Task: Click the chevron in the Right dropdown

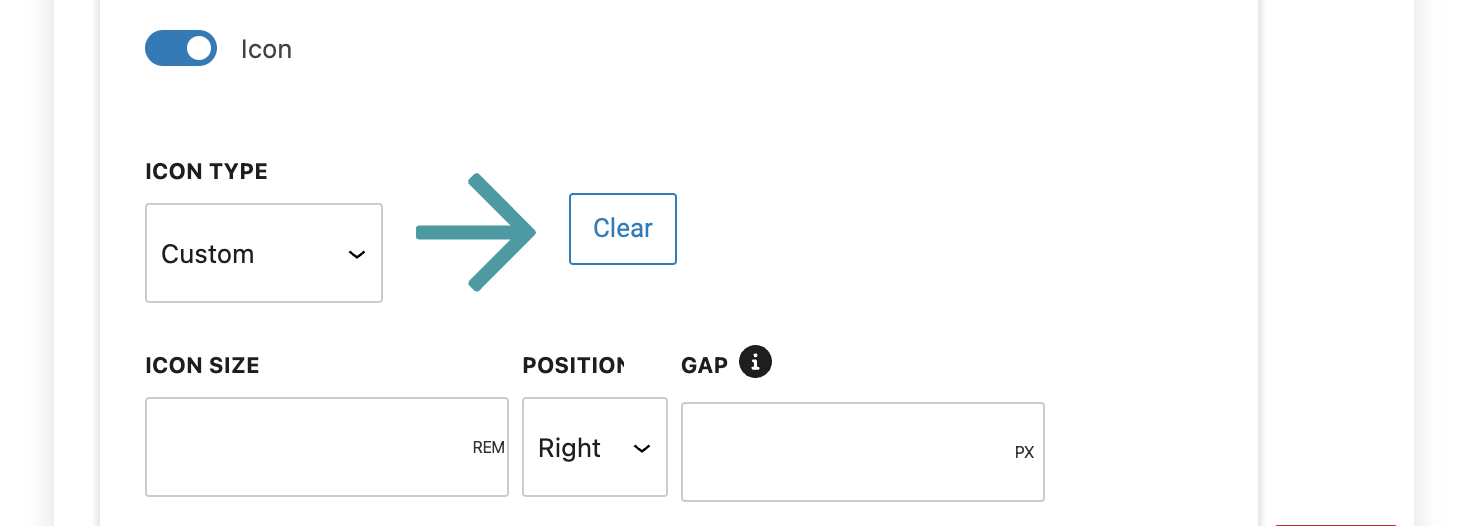Action: point(642,449)
